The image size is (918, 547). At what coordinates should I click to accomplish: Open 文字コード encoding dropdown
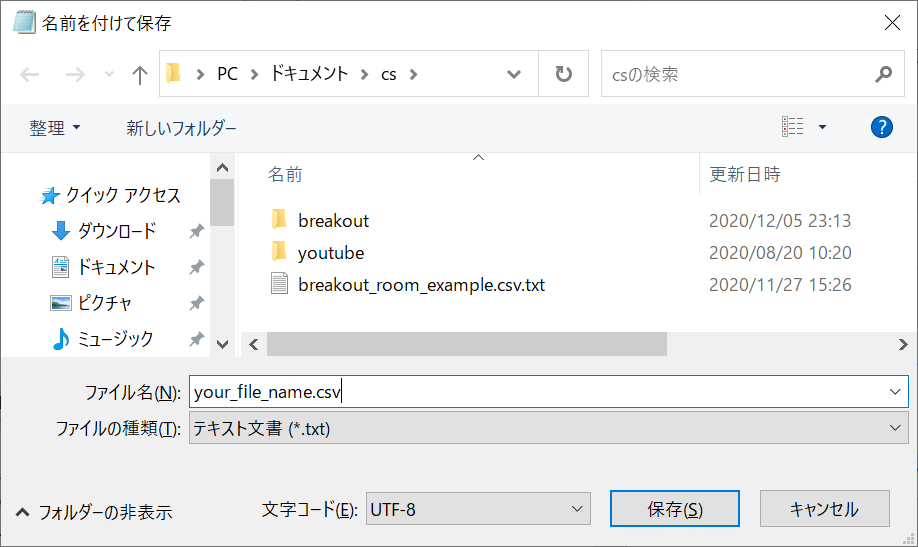tap(478, 509)
